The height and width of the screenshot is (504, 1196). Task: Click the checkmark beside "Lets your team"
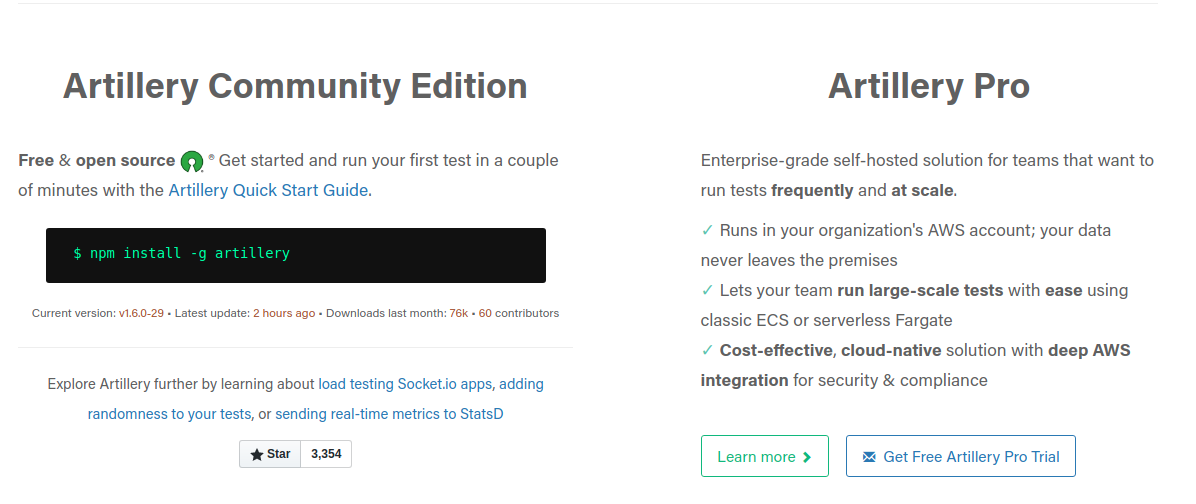(x=708, y=290)
